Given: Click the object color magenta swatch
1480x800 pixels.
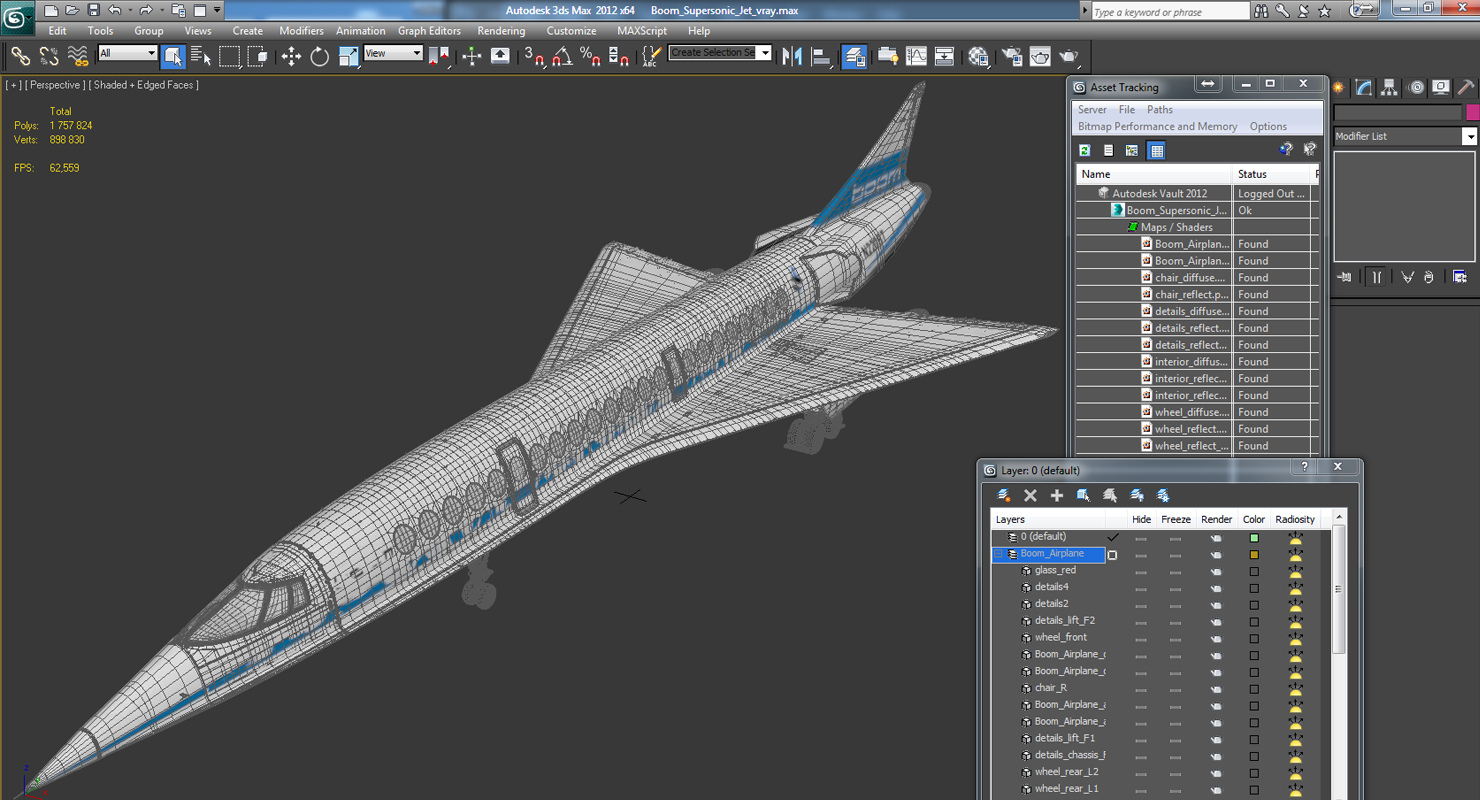Looking at the screenshot, I should tap(1472, 113).
